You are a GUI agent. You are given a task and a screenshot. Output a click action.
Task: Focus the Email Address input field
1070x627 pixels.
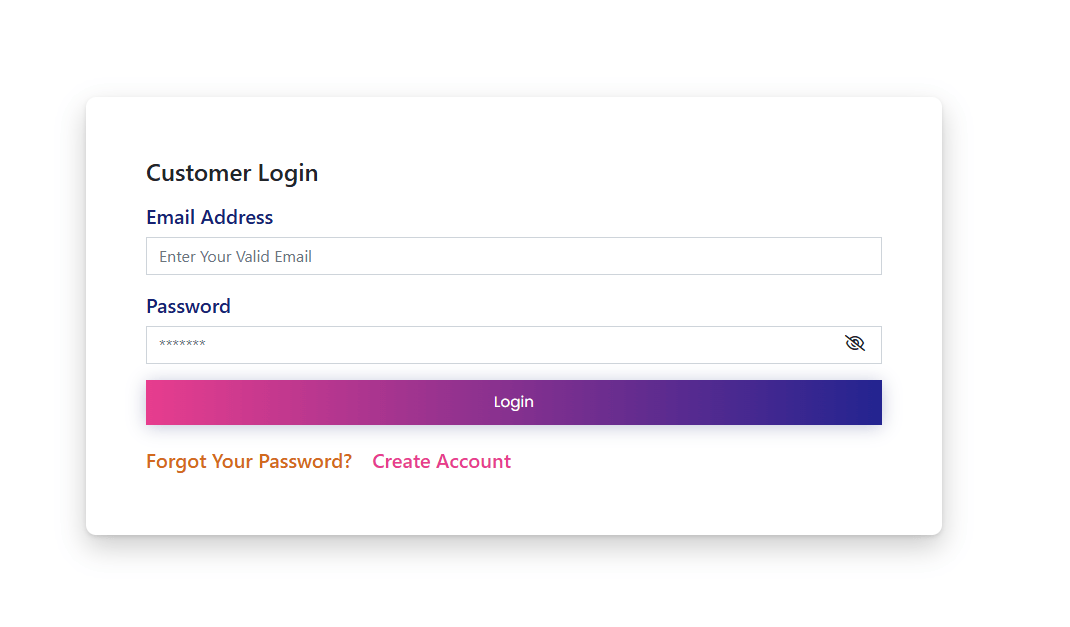tap(513, 257)
